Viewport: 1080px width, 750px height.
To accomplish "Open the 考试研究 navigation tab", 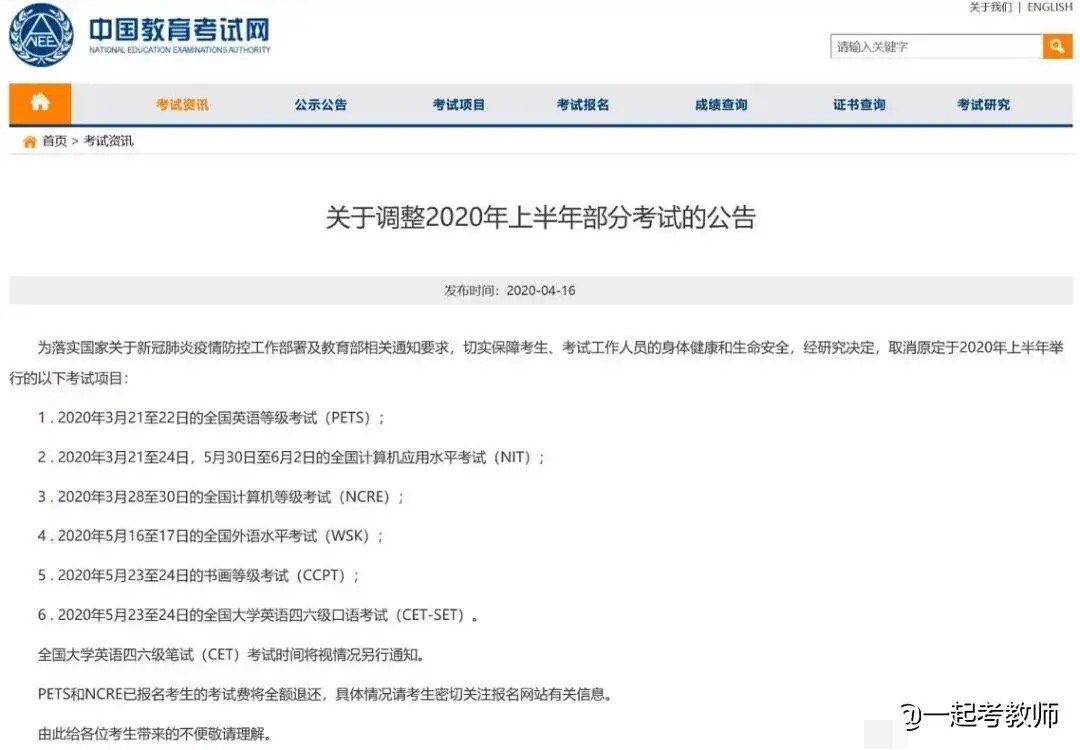I will click(x=984, y=105).
